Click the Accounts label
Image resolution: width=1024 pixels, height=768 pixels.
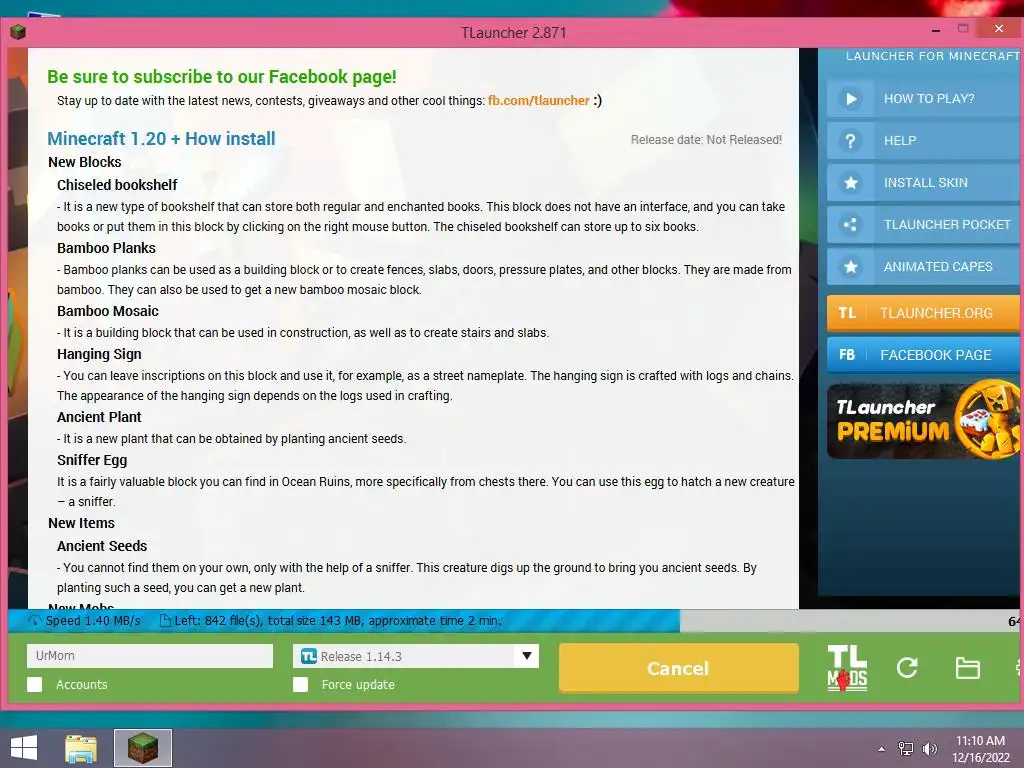pos(82,684)
